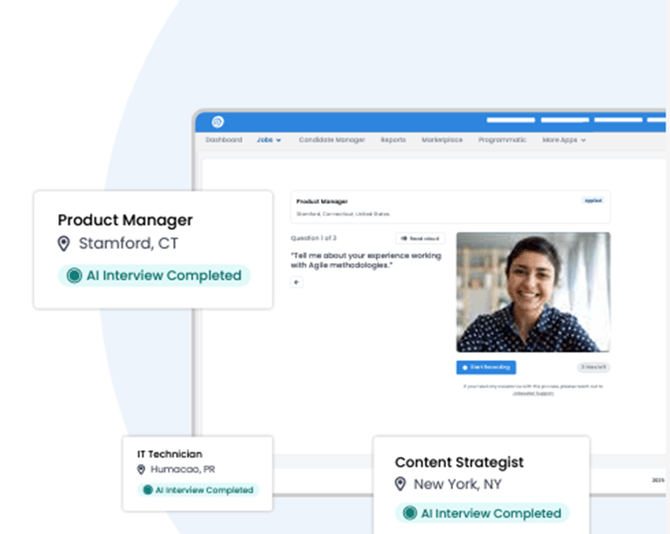670x534 pixels.
Task: Expand the More Apps dropdown
Action: [564, 140]
